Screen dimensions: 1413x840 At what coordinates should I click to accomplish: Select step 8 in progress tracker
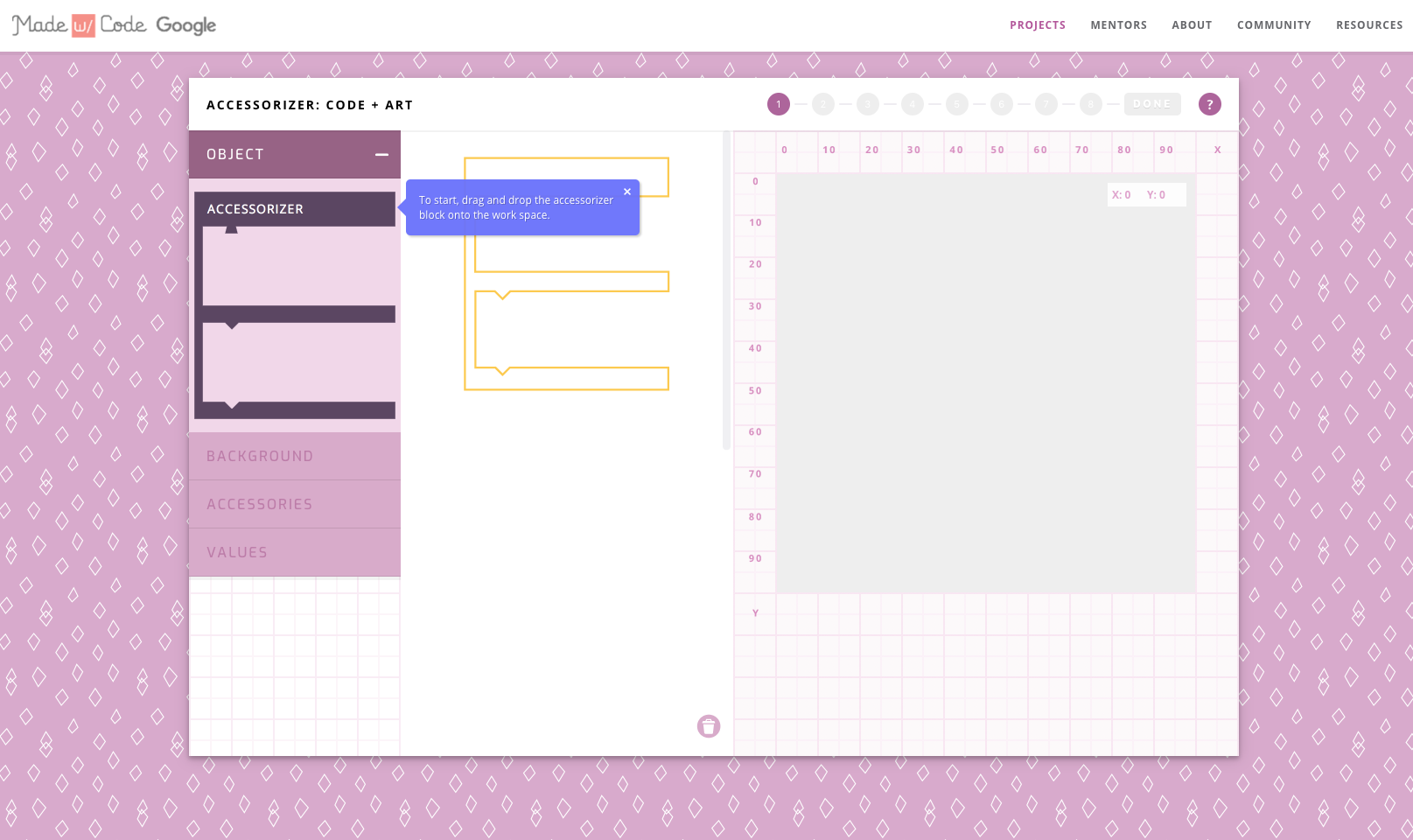[x=1090, y=104]
